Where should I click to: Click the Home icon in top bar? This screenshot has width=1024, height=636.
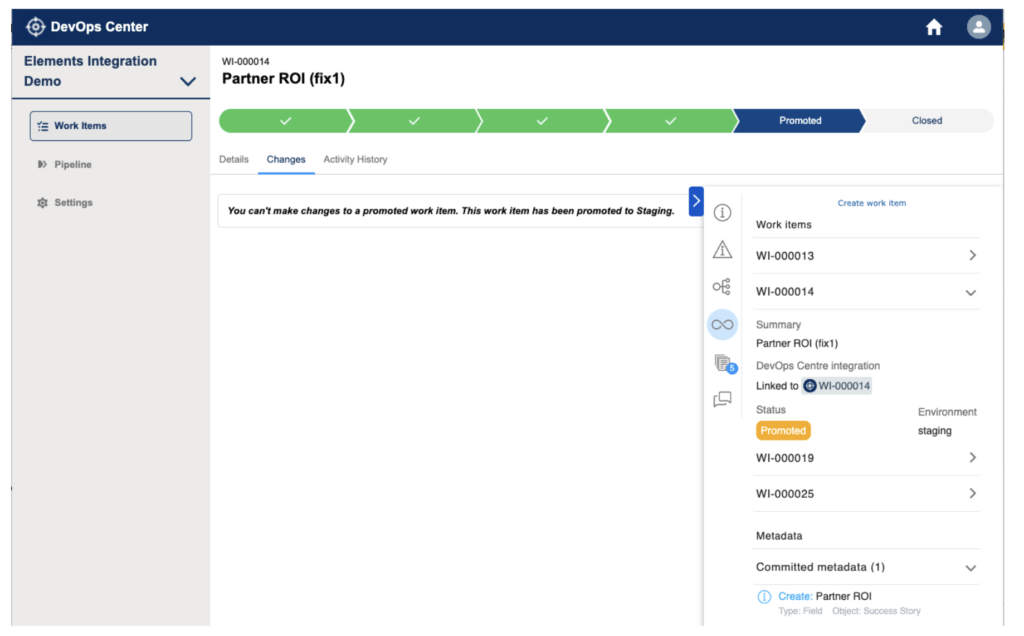point(934,28)
